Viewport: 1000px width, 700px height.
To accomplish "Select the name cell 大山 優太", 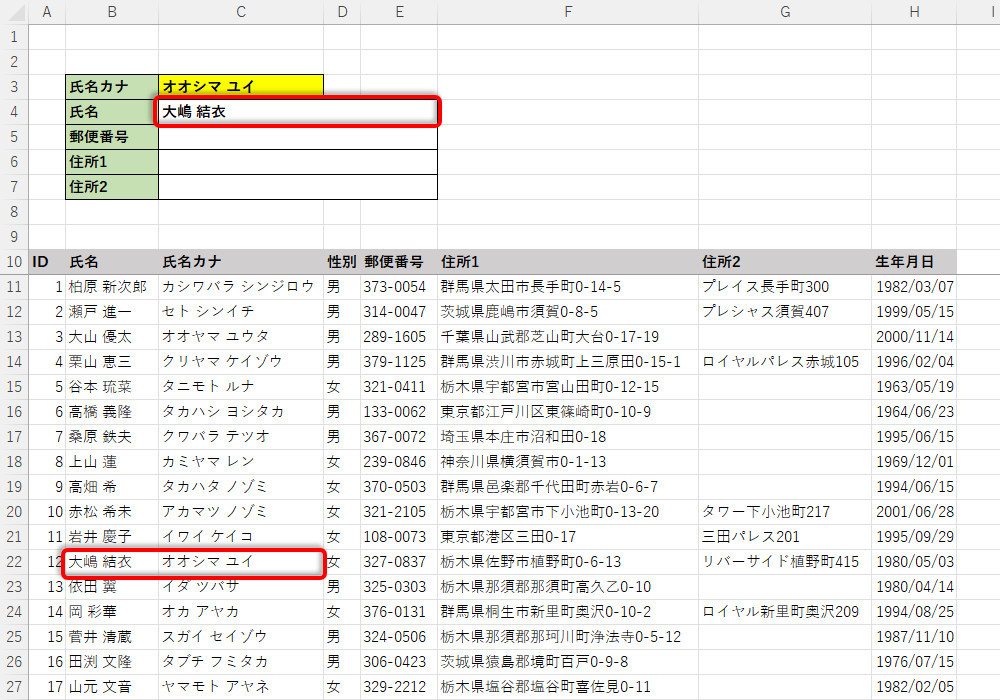I will coord(112,337).
